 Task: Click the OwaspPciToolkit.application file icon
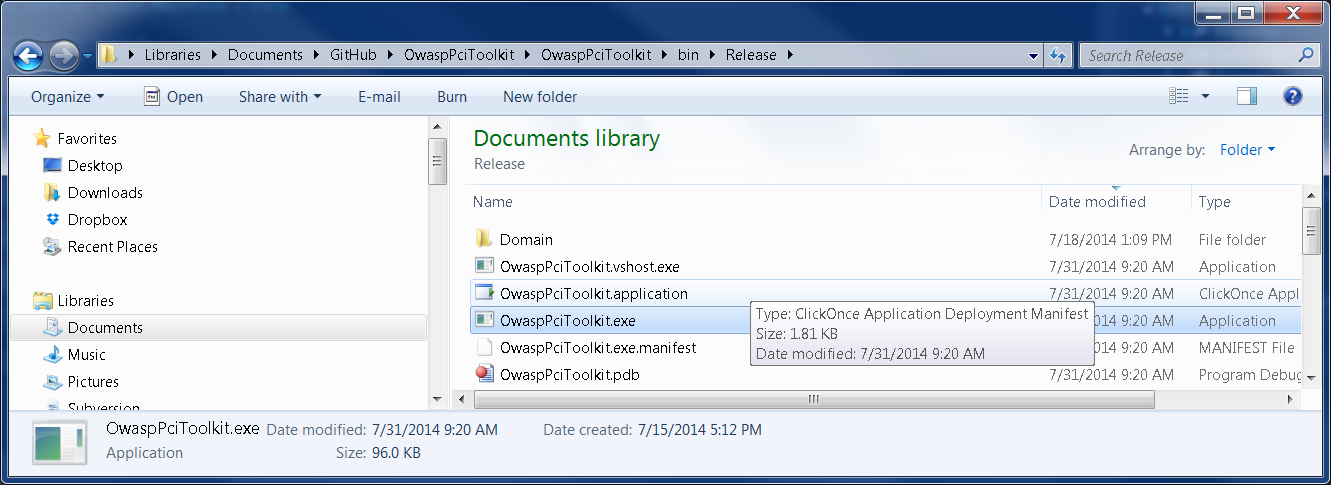click(484, 294)
